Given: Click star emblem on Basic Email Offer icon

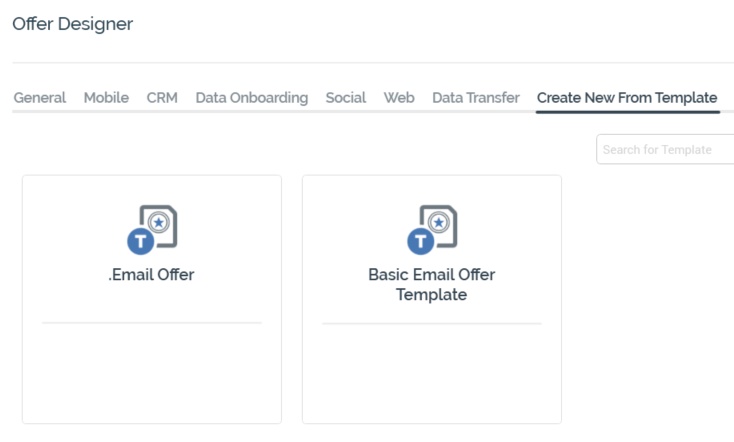Looking at the screenshot, I should (x=439, y=222).
